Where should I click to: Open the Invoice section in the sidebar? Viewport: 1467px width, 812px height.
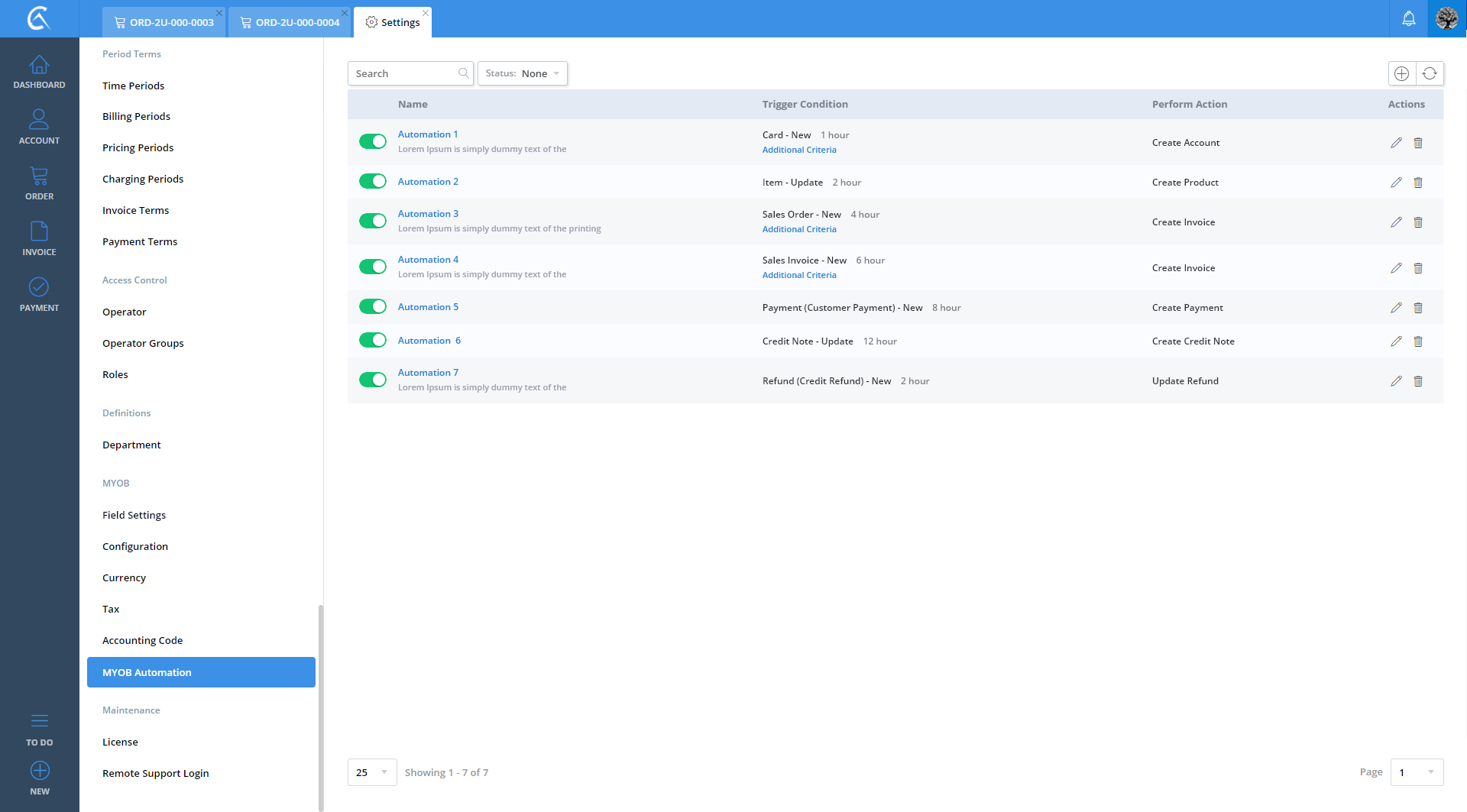coord(39,239)
